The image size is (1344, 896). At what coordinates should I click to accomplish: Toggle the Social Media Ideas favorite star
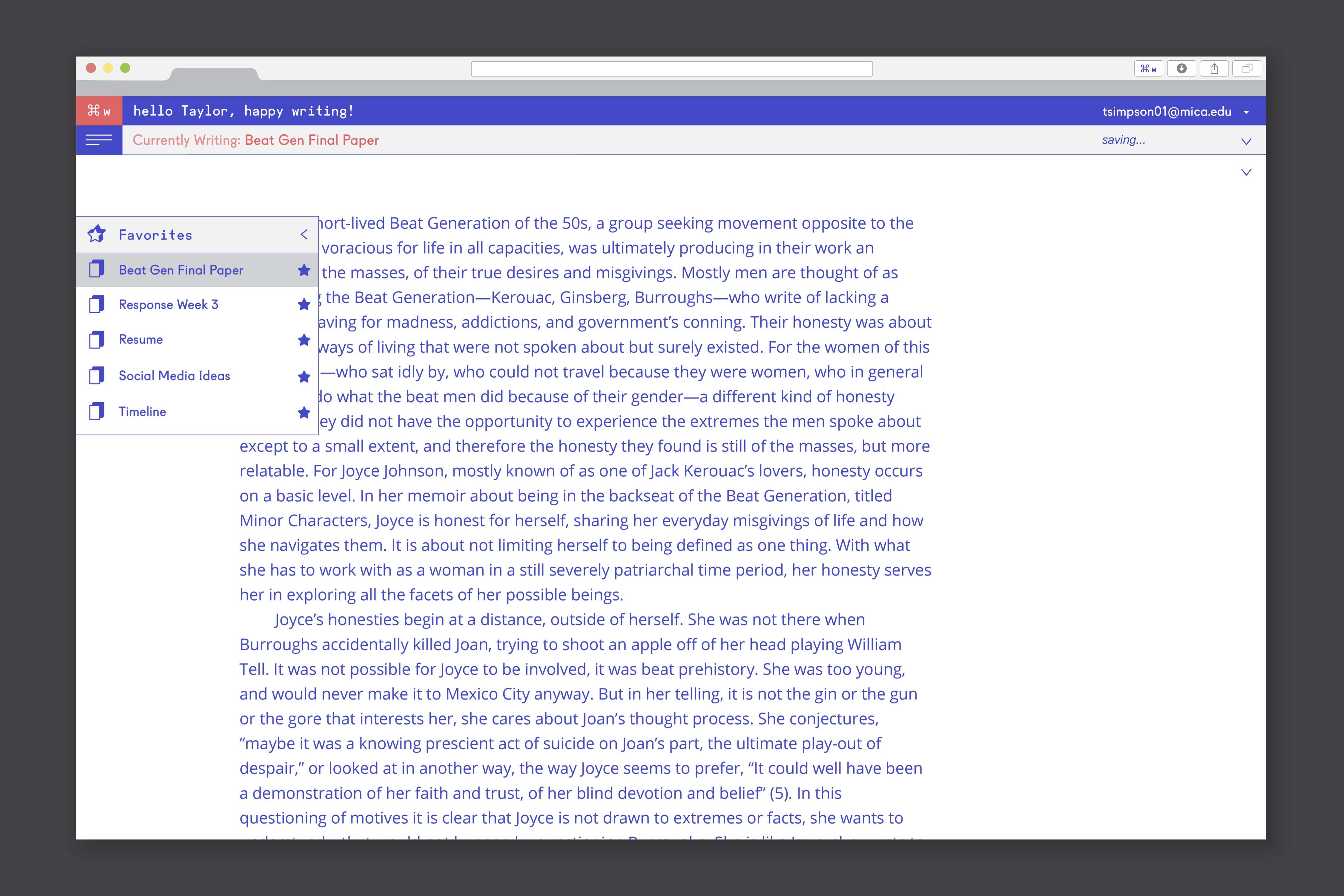coord(304,376)
